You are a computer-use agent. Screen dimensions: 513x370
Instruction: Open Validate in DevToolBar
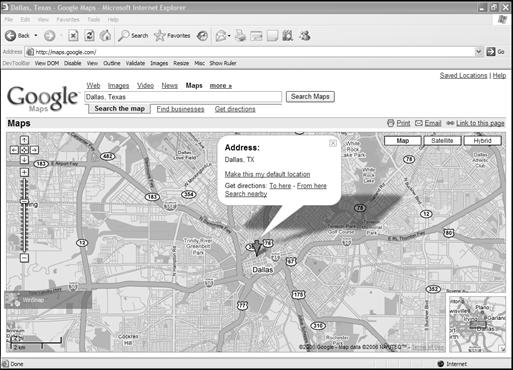135,63
